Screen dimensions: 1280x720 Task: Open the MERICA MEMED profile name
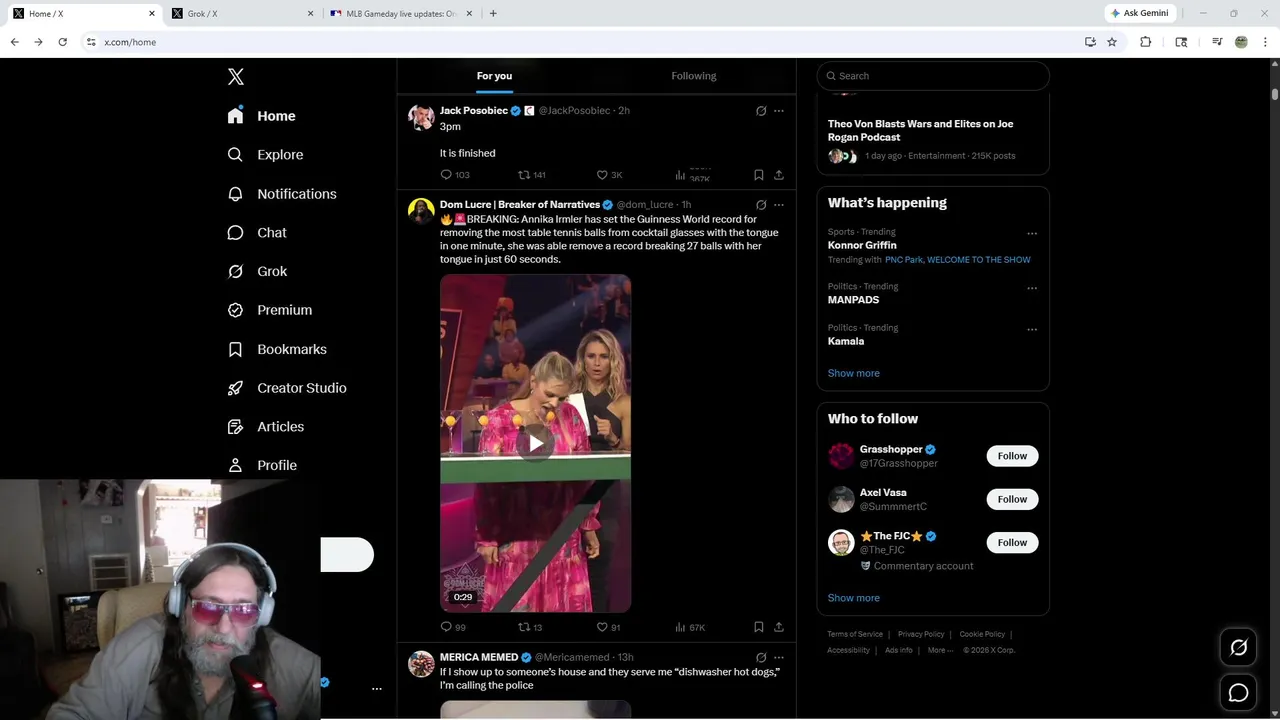coord(479,657)
